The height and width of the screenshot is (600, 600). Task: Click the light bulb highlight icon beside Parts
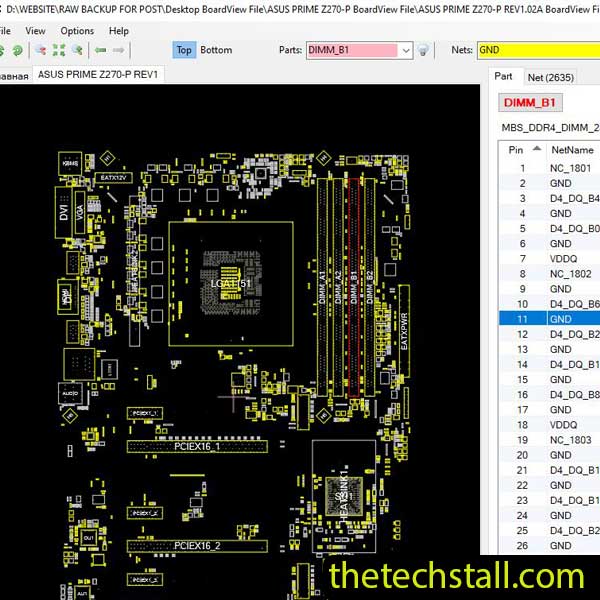point(423,50)
